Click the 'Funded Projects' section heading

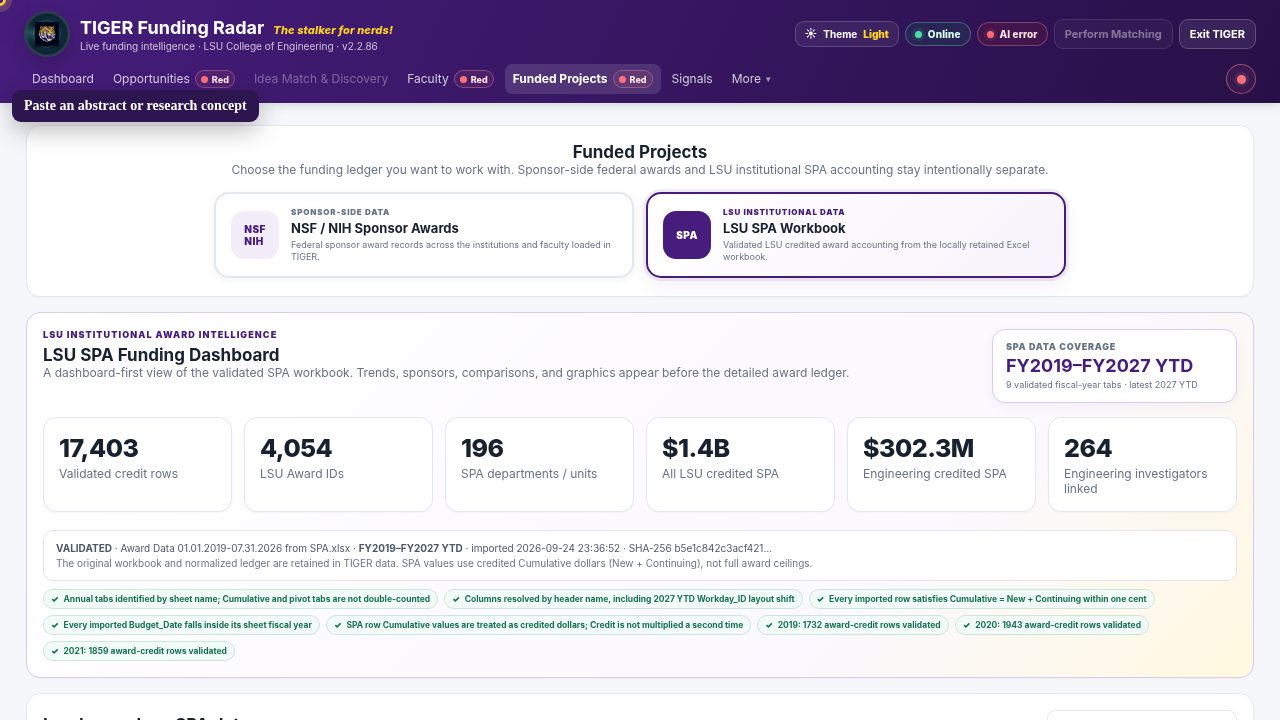[x=640, y=152]
